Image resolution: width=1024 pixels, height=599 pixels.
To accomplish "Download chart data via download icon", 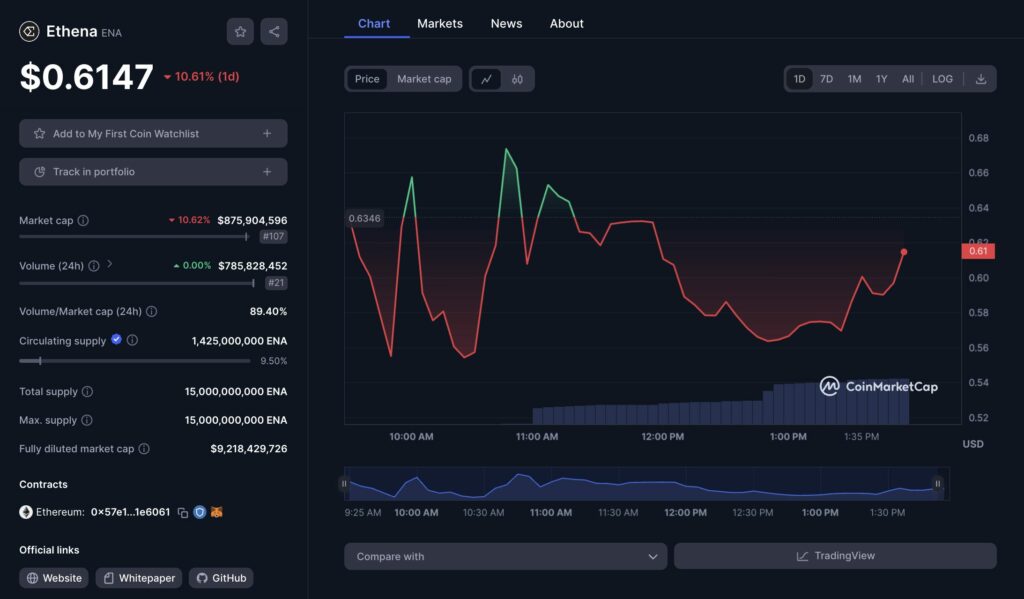I will point(980,79).
